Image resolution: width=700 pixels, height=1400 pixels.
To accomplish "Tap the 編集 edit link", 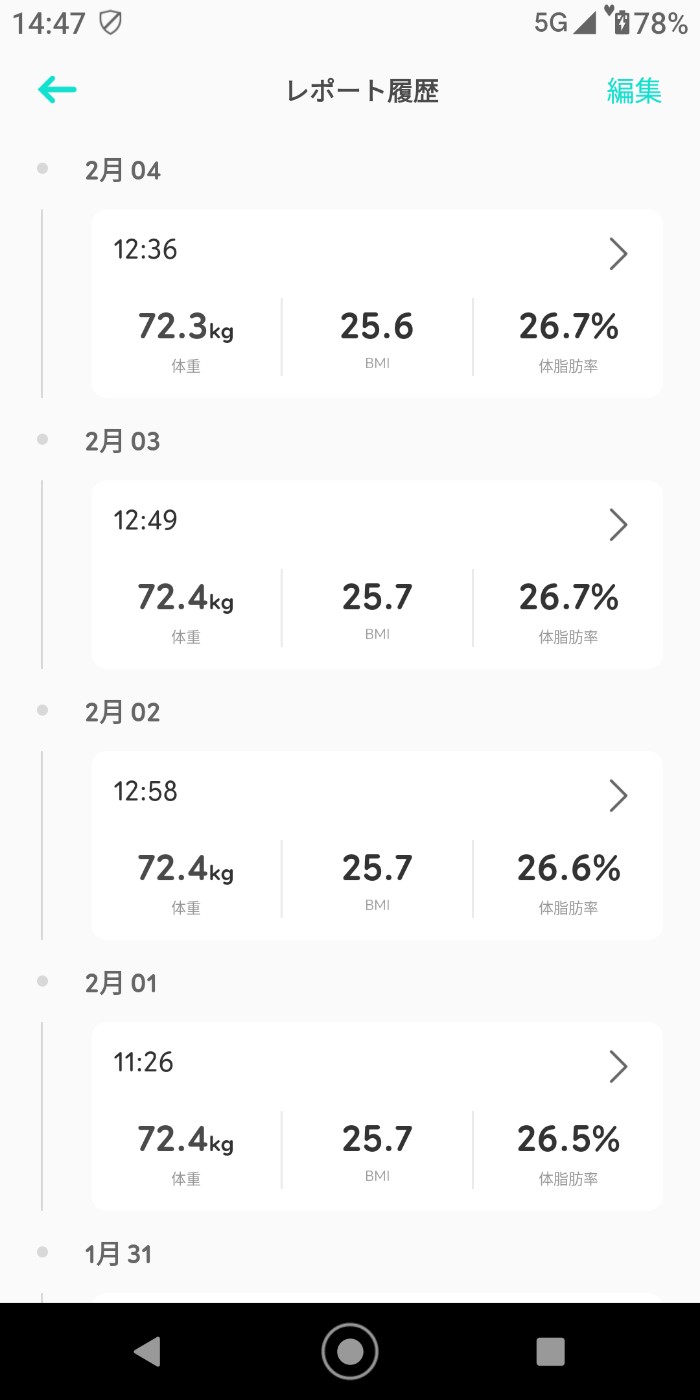I will [x=634, y=91].
